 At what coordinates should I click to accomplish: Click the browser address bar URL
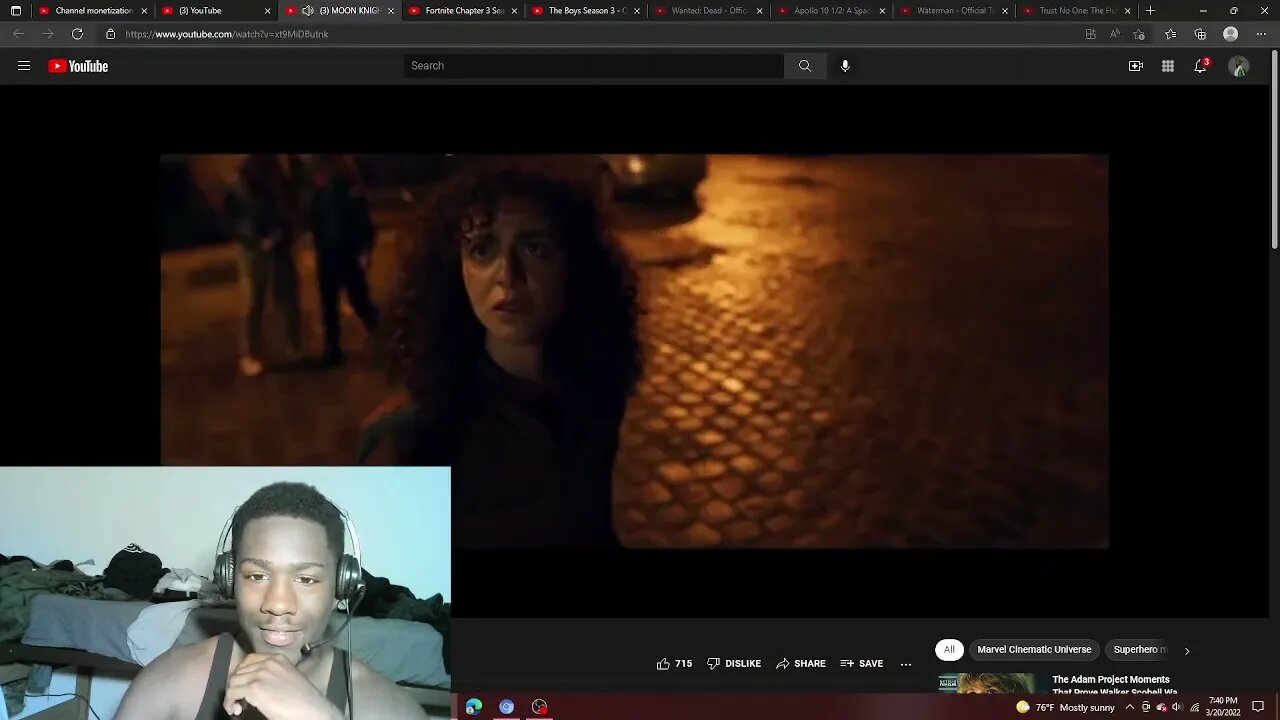[226, 34]
